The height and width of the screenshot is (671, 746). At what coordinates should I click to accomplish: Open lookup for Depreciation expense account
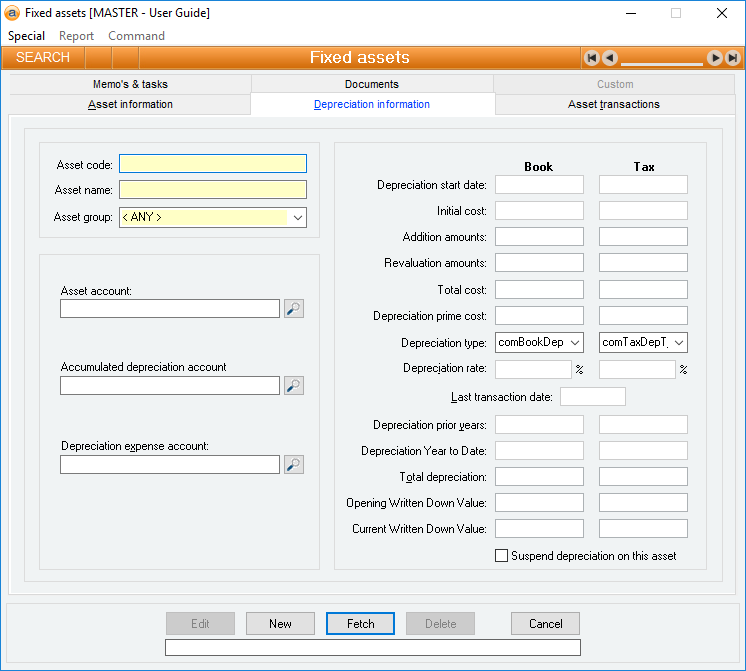293,464
